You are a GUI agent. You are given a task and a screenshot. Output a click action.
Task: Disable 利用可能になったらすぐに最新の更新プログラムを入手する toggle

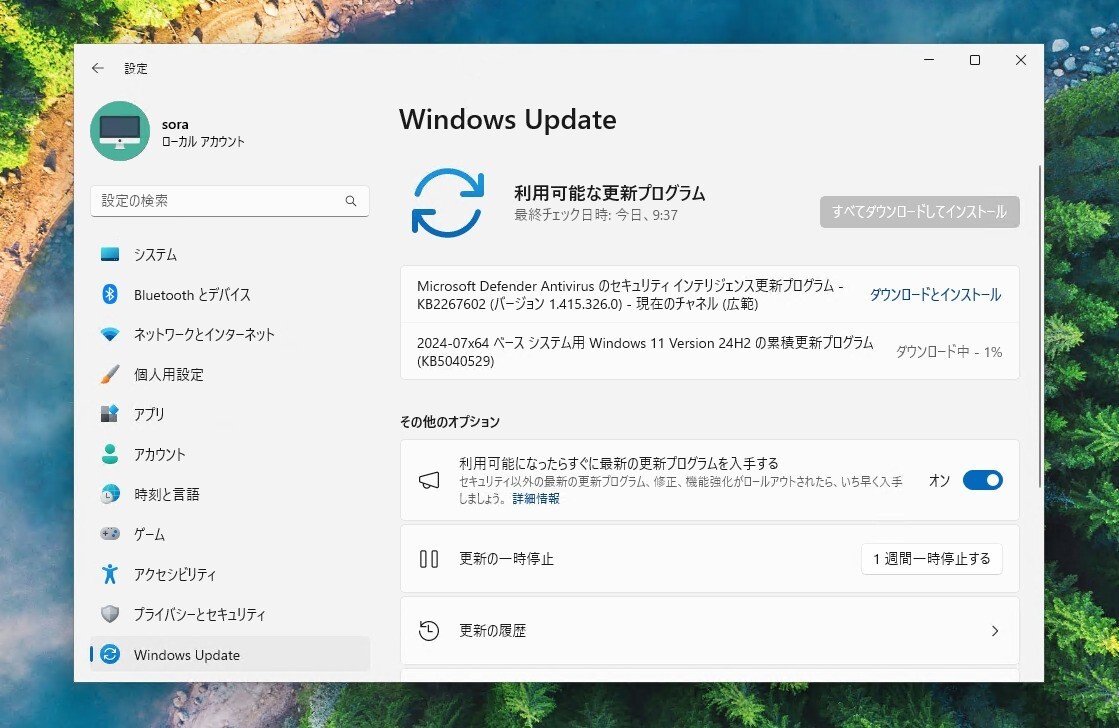(982, 480)
